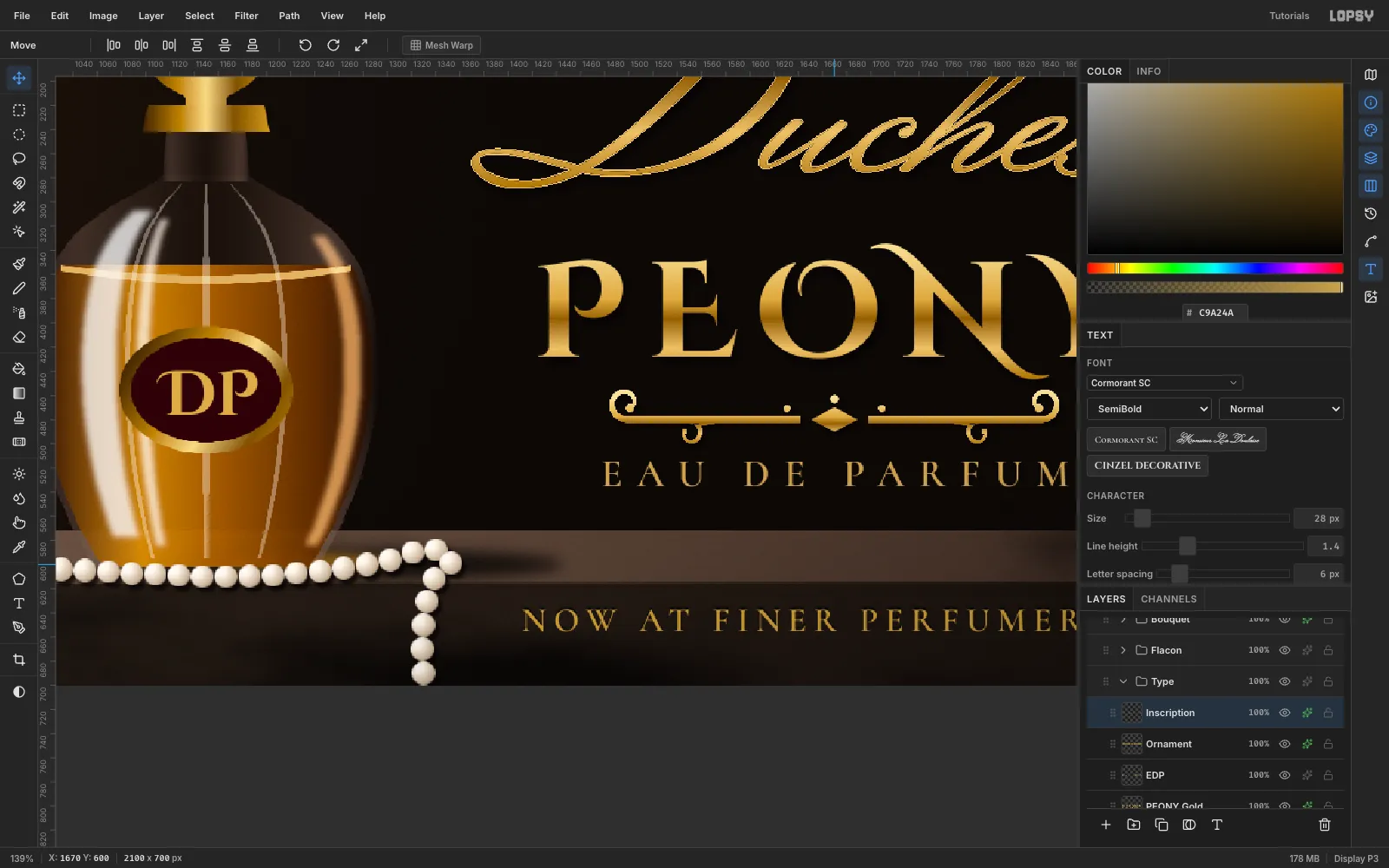Select the Brush tool

[19, 264]
